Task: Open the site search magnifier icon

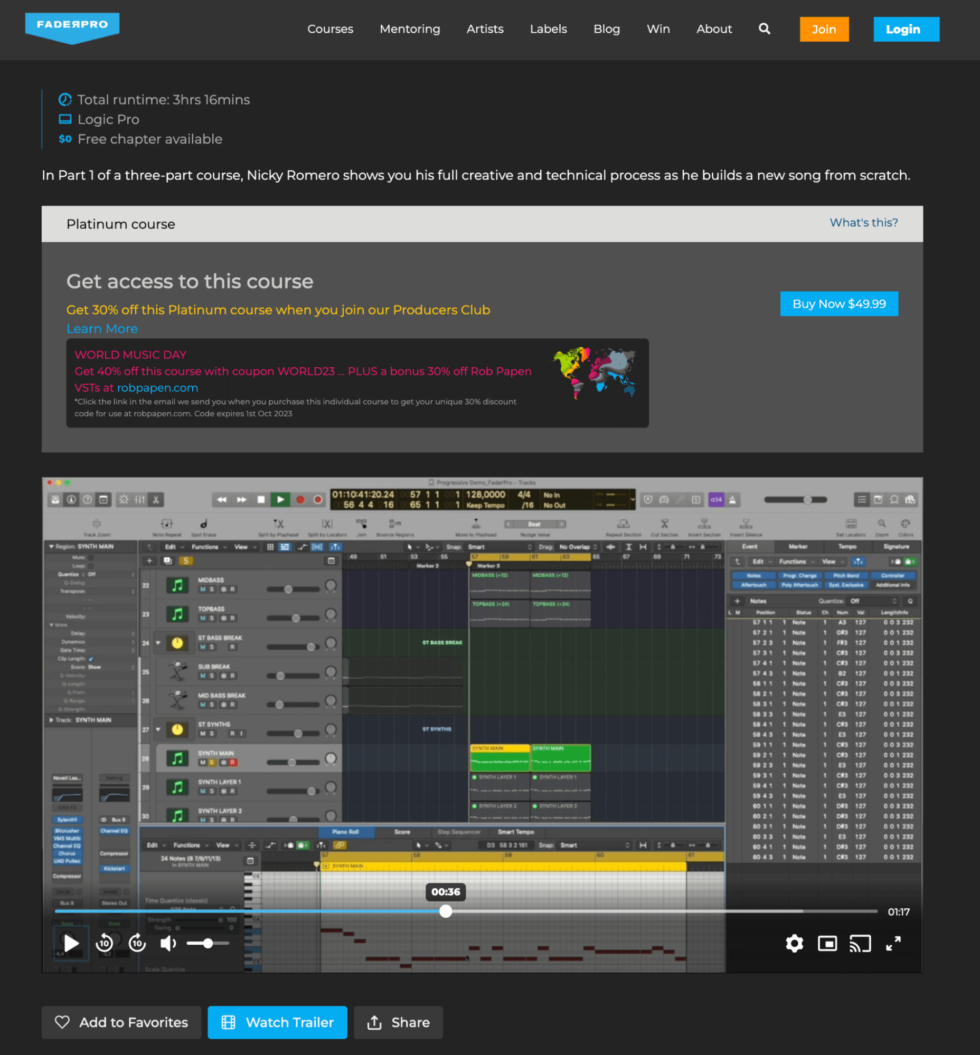Action: point(764,29)
